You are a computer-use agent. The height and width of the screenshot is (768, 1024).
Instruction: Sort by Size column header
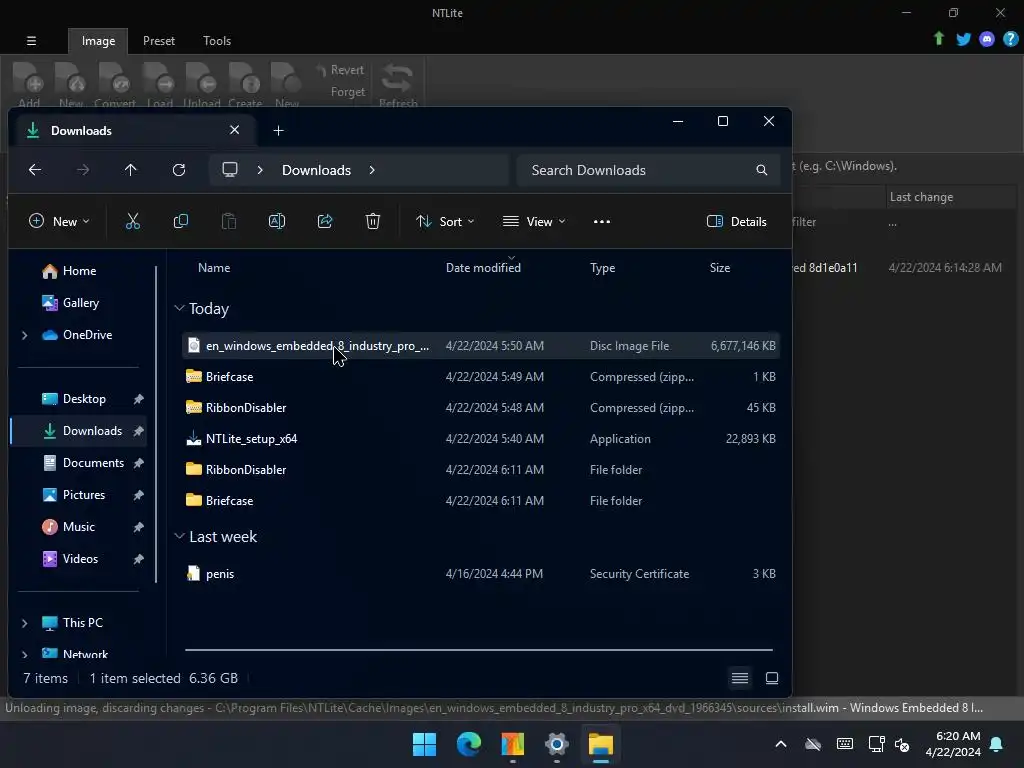720,268
